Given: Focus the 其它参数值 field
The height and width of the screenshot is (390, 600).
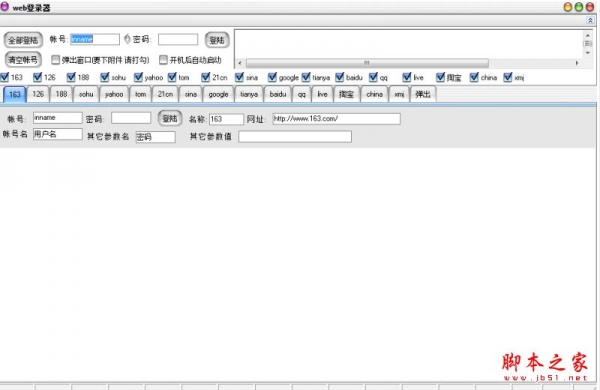Looking at the screenshot, I should pyautogui.click(x=295, y=137).
